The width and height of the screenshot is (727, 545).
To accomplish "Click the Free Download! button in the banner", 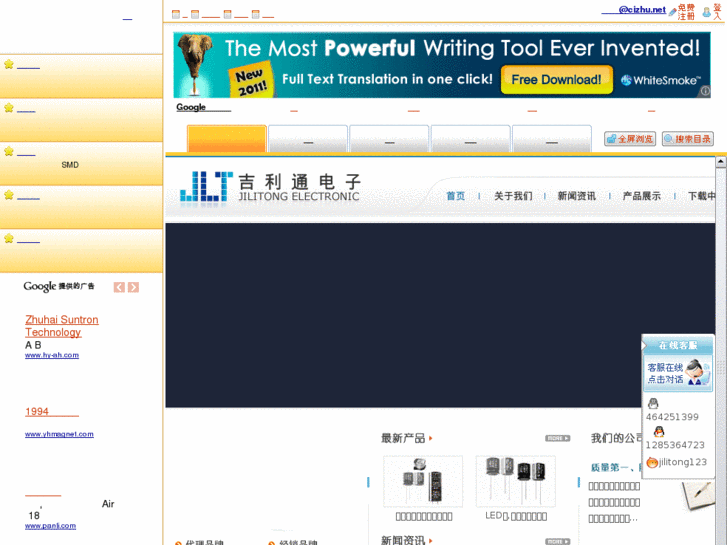I will [556, 80].
